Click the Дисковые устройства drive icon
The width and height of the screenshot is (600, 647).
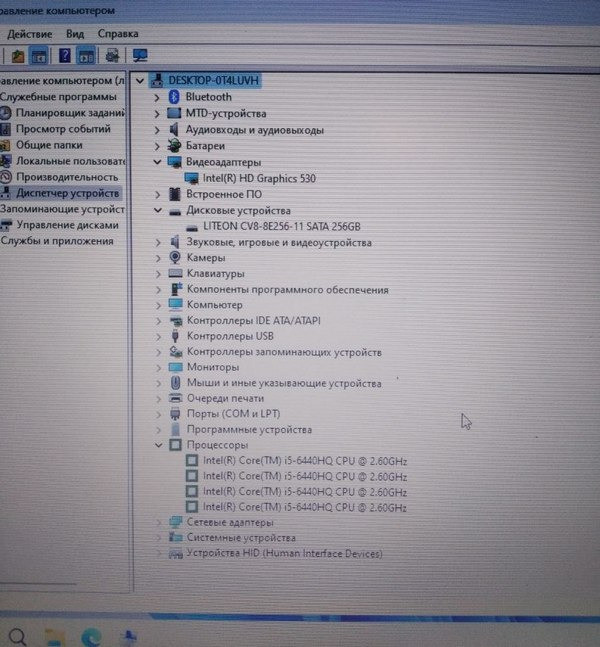[175, 212]
